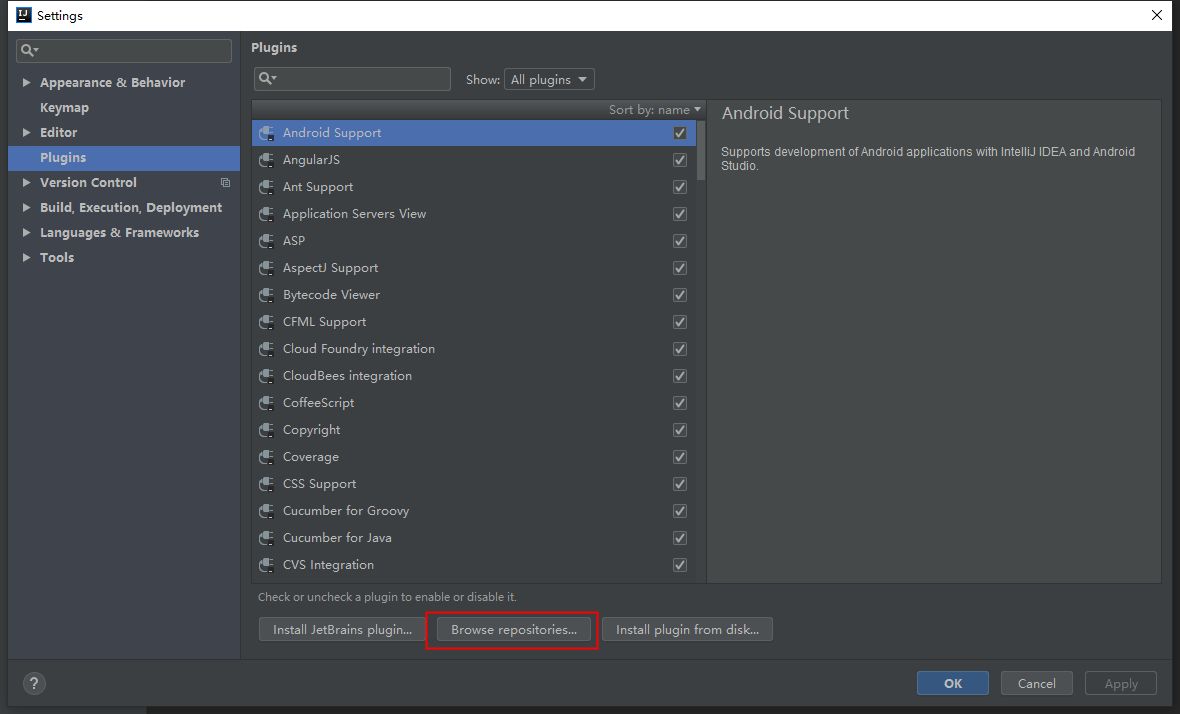
Task: Toggle the CFML Support checkbox
Action: pos(680,322)
